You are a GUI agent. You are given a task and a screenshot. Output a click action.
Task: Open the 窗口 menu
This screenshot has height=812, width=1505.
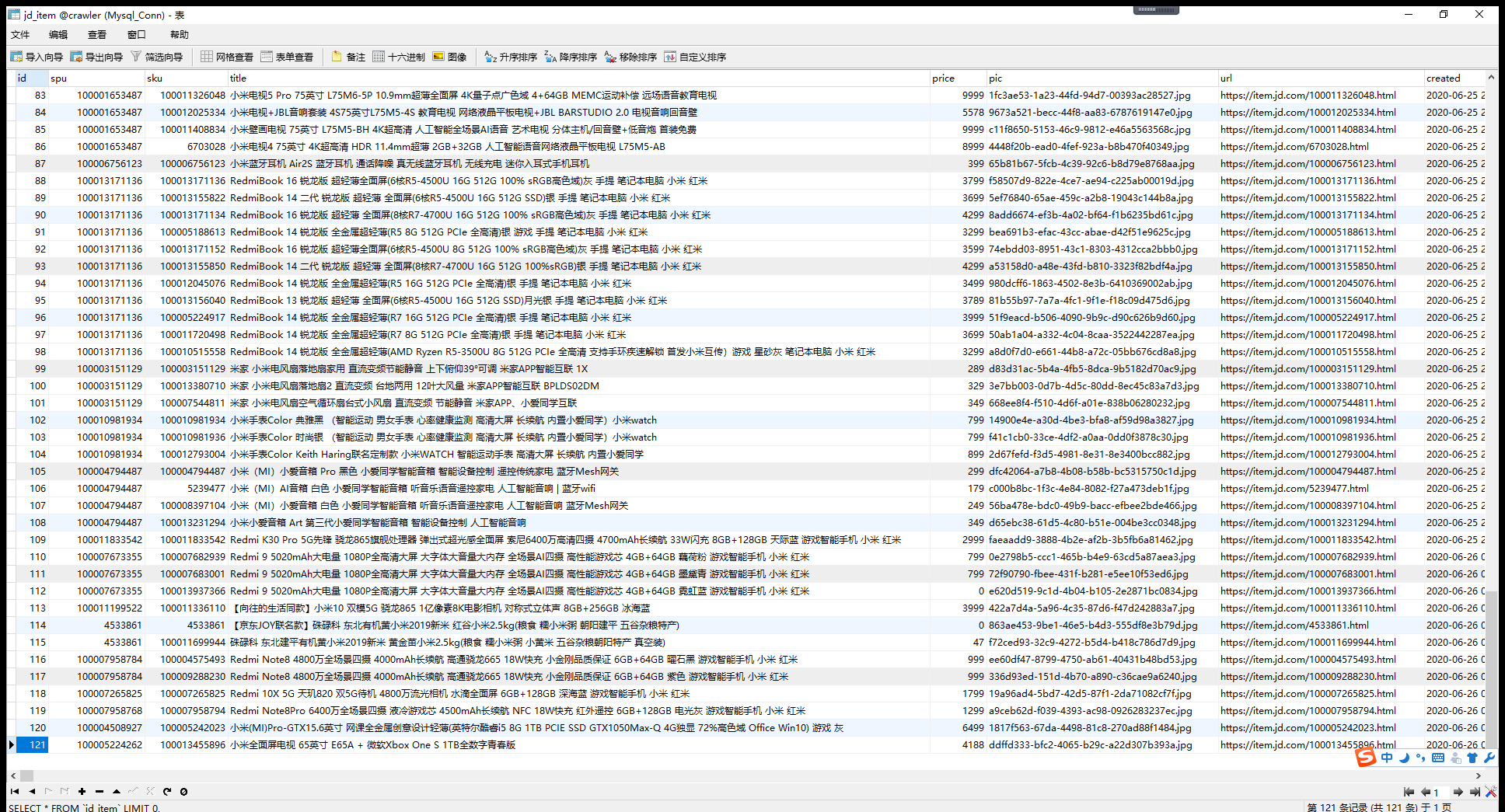point(137,34)
